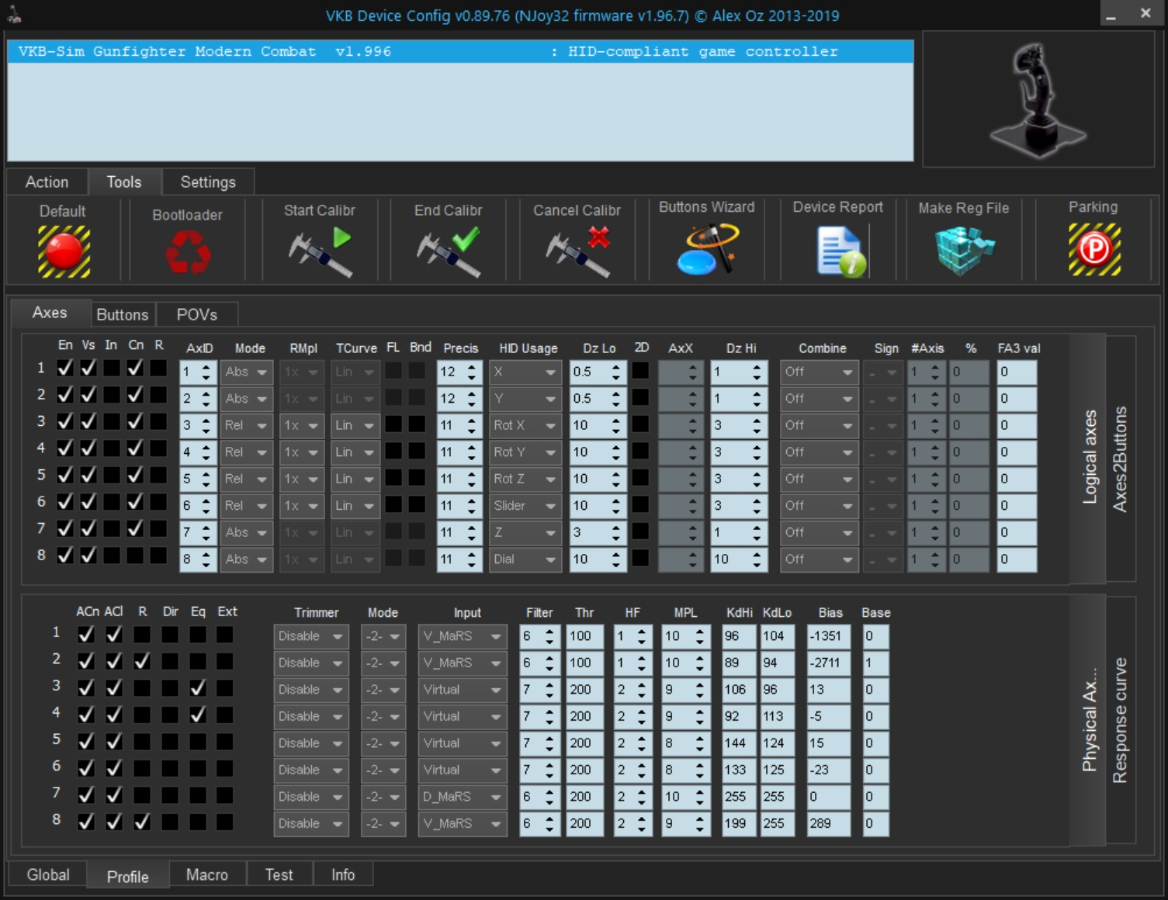Click the red Default reset icon

[64, 251]
